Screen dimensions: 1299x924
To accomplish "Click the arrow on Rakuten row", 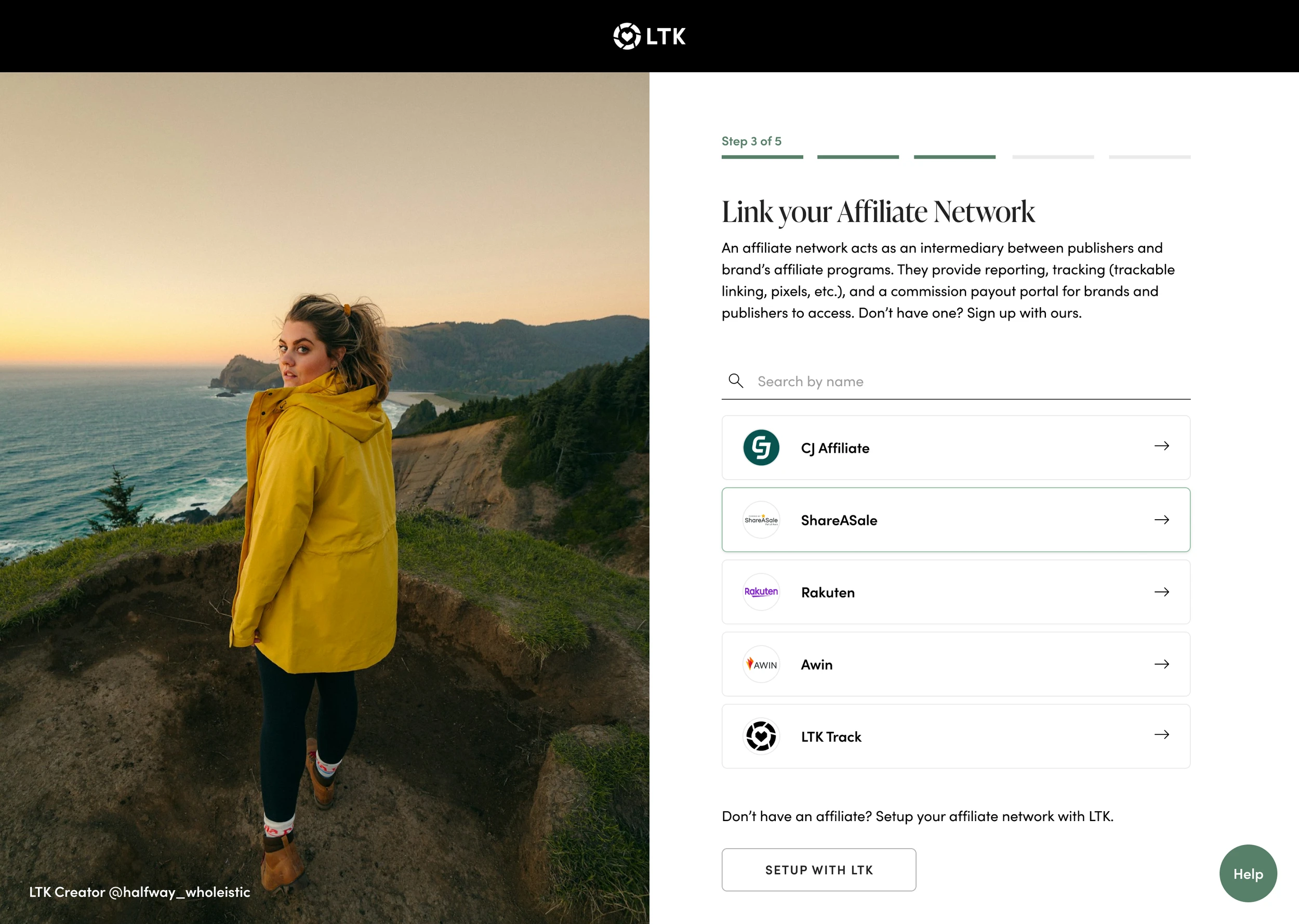I will point(1161,592).
